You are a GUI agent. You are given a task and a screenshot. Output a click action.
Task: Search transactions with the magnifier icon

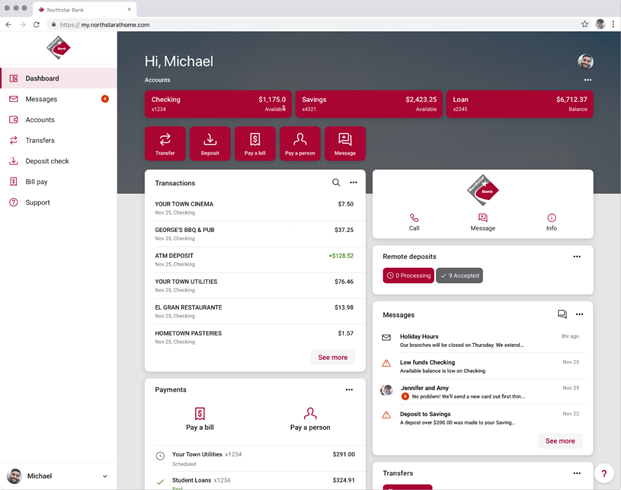(x=336, y=183)
